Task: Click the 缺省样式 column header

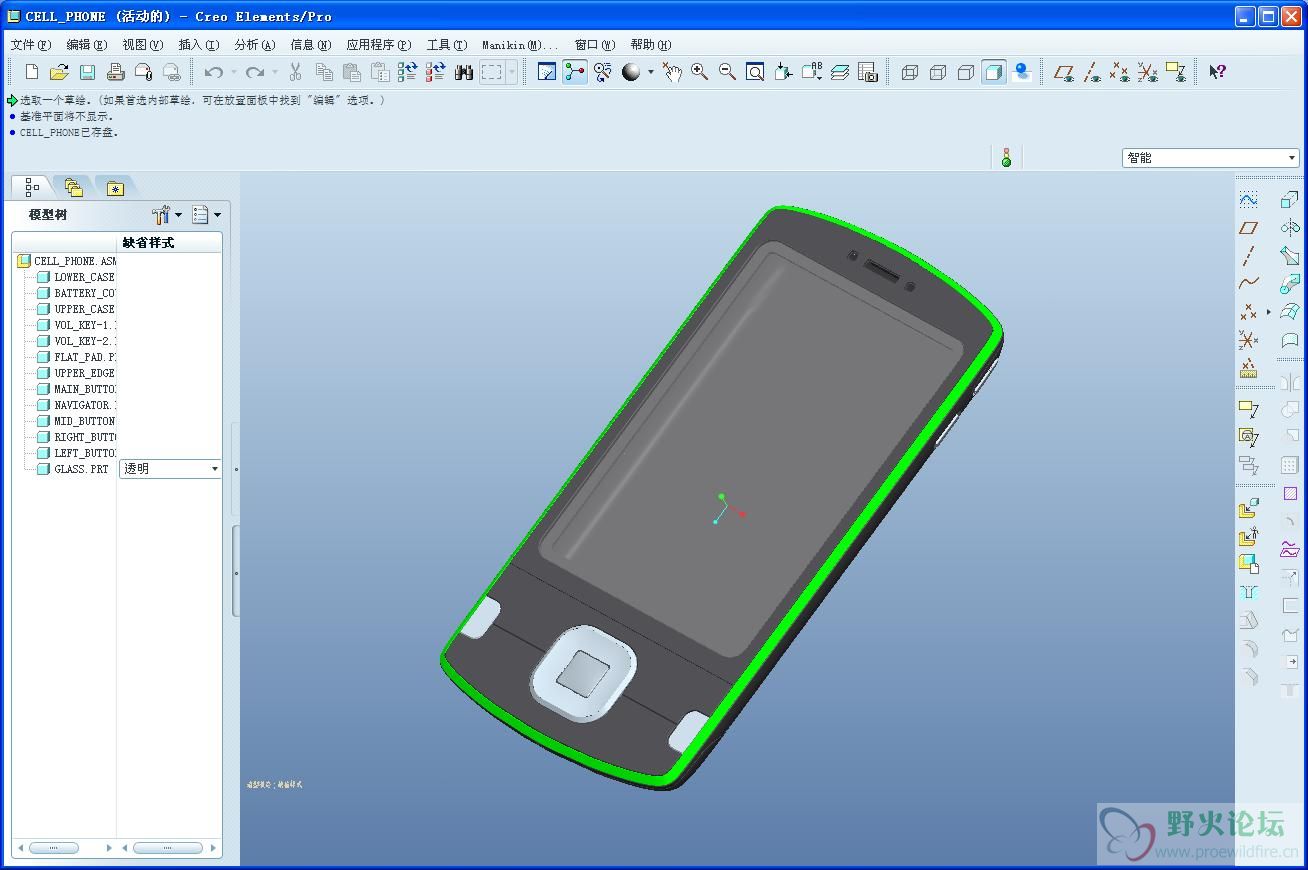Action: point(148,243)
